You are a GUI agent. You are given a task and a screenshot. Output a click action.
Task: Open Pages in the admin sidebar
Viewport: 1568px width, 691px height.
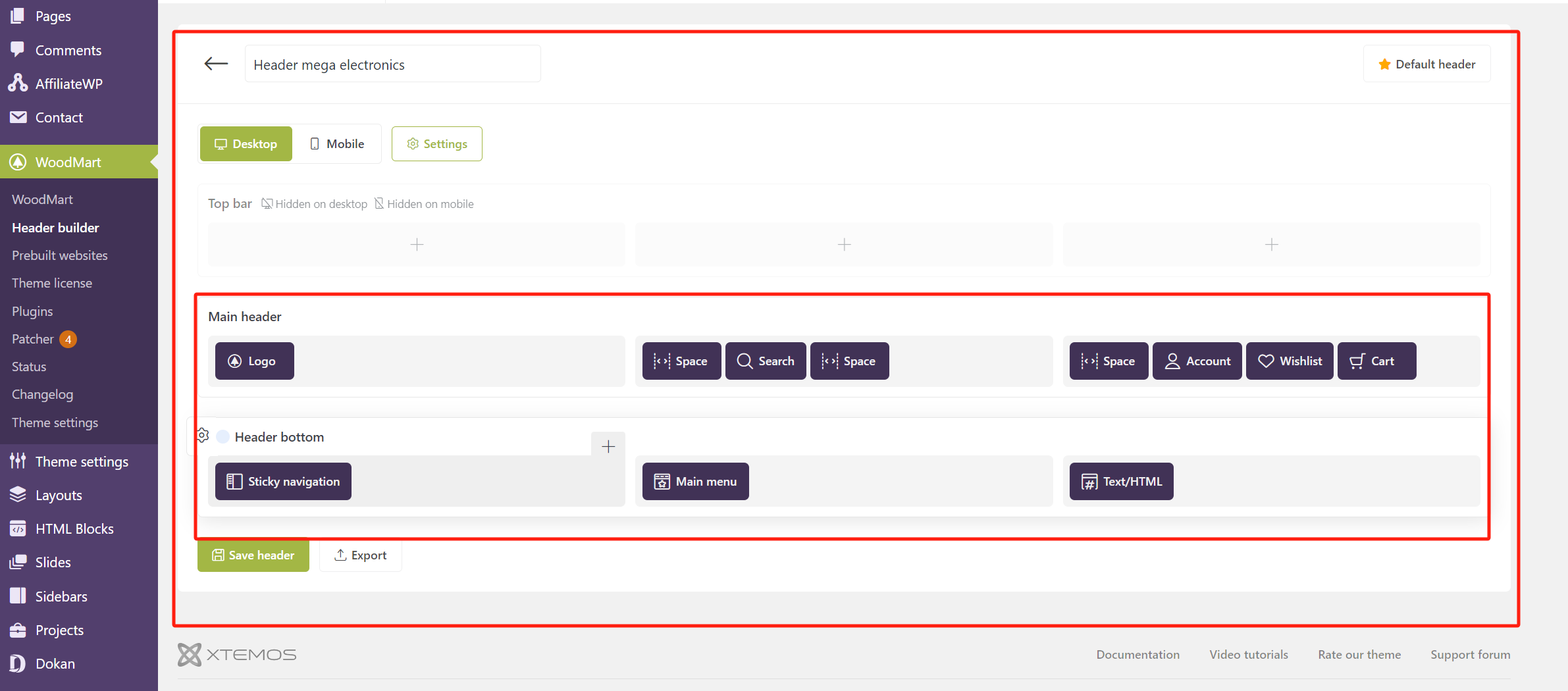point(79,16)
